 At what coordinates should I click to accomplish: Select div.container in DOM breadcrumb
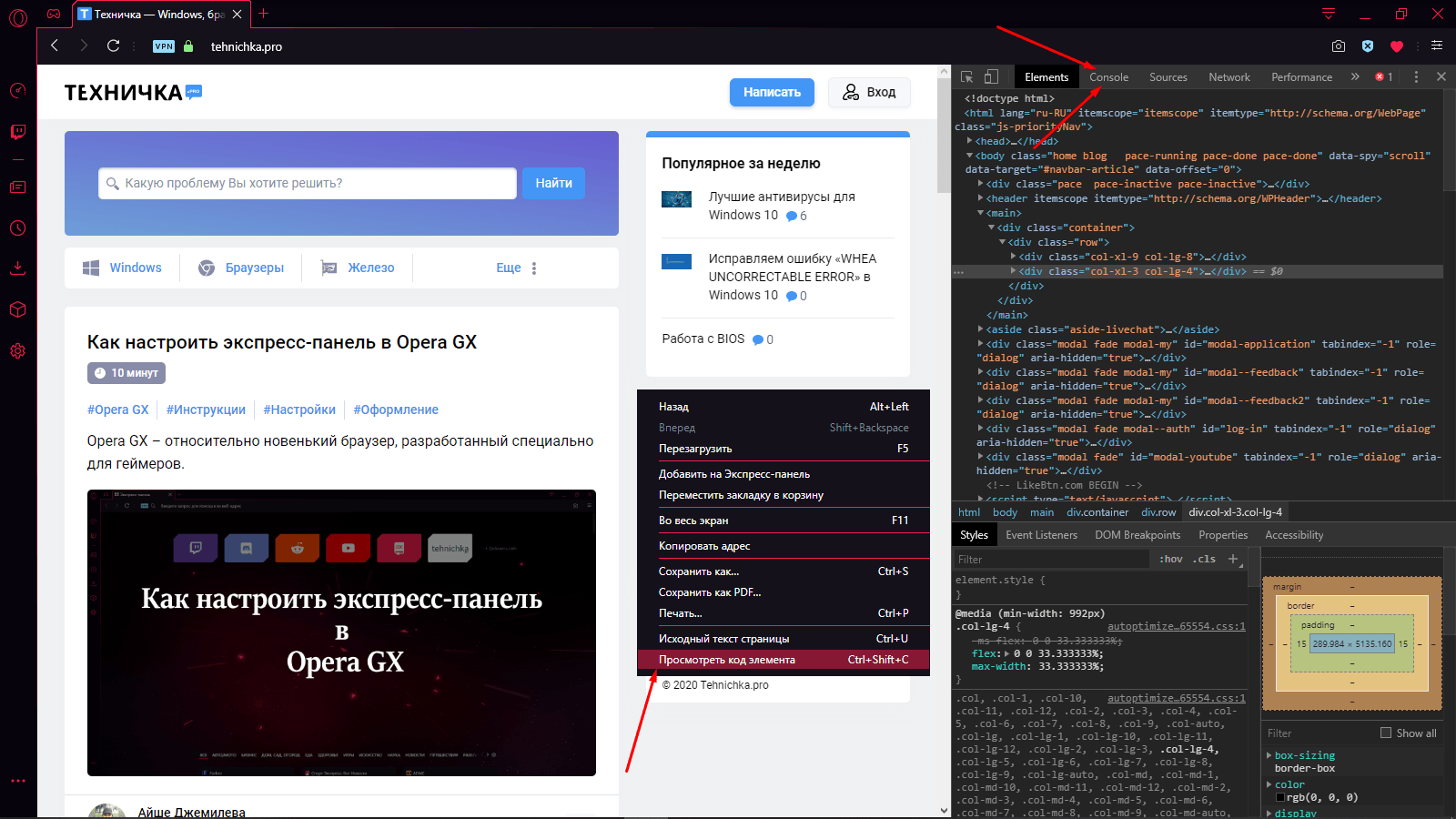[x=1097, y=512]
